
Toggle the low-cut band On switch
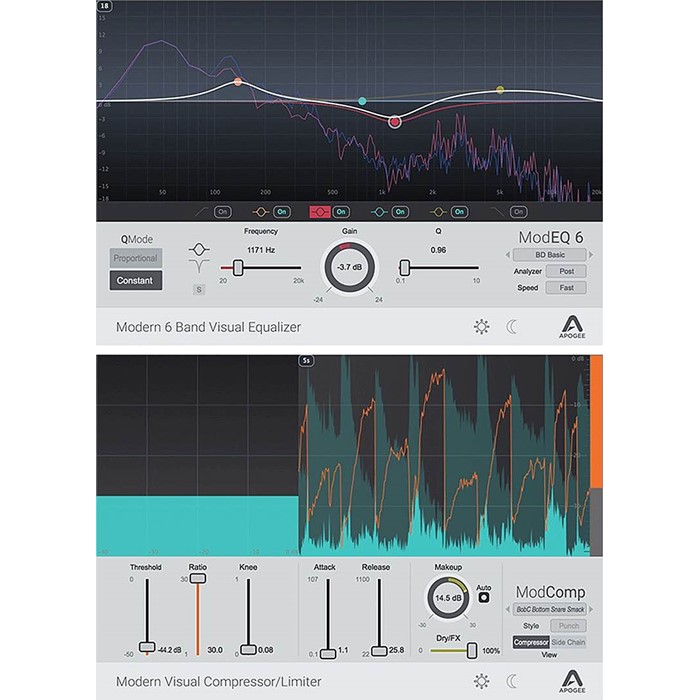pos(222,212)
